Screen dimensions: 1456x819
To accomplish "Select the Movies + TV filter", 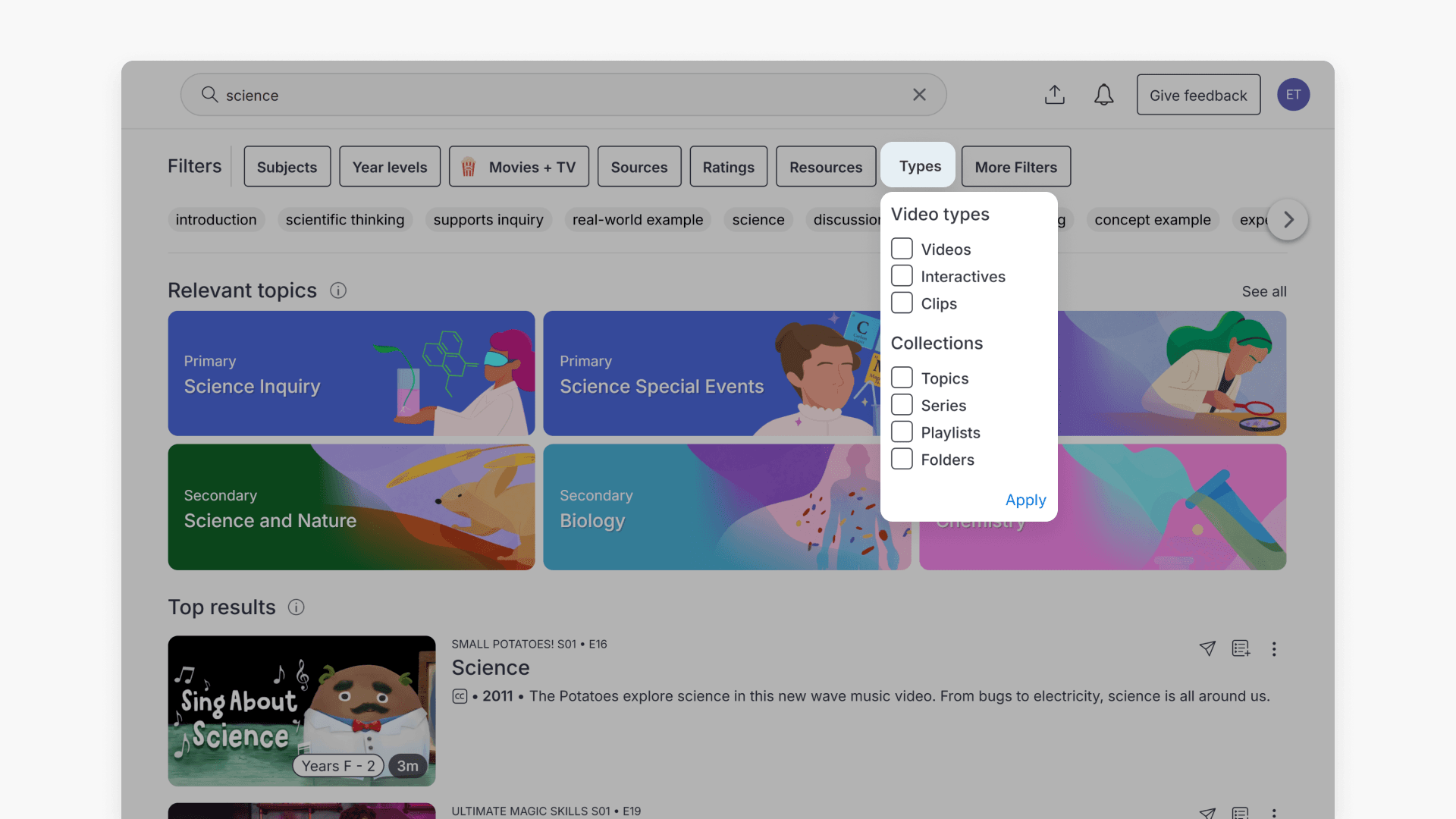I will 519,167.
